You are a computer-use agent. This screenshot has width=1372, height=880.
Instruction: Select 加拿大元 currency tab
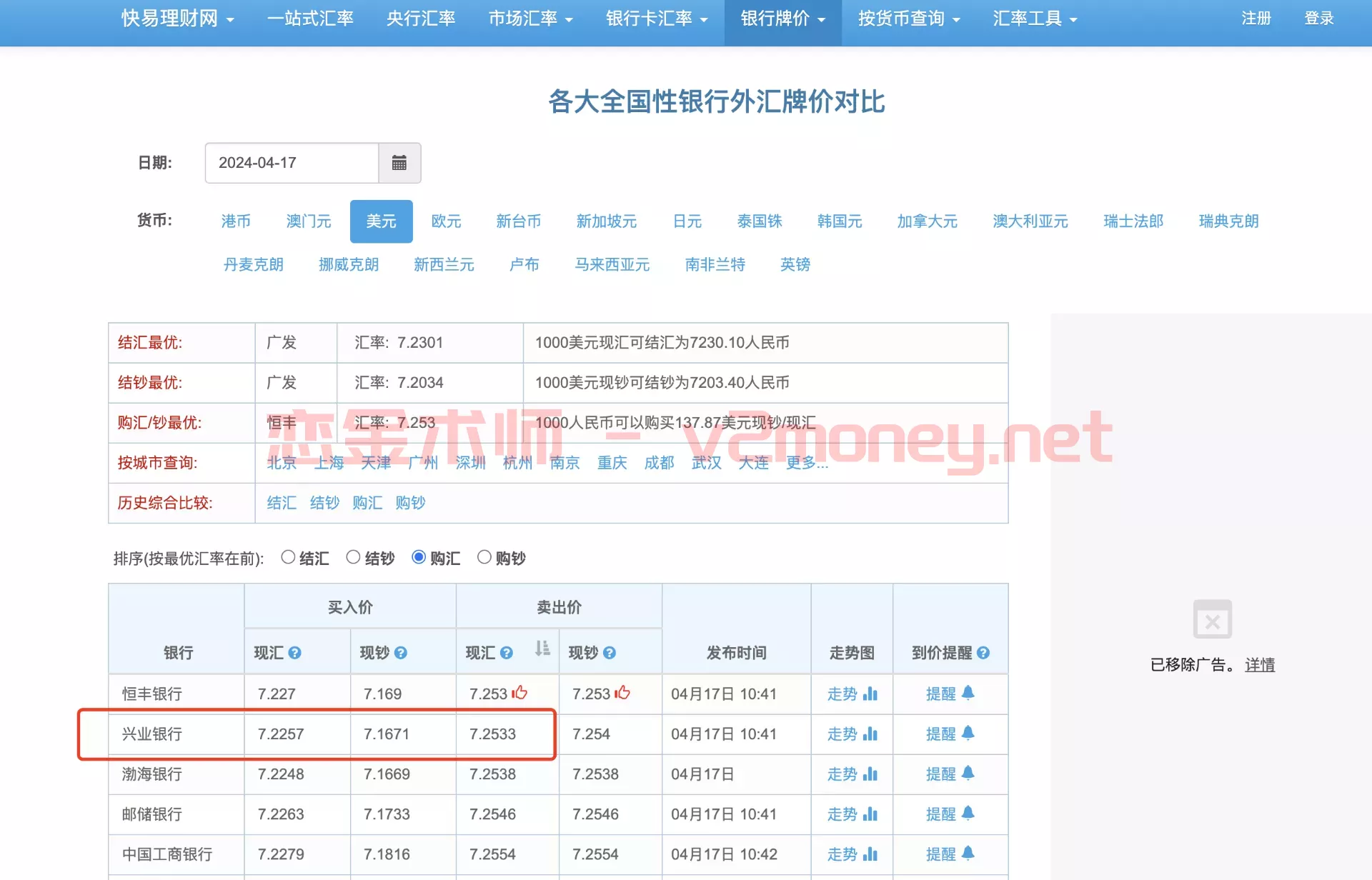click(x=928, y=221)
